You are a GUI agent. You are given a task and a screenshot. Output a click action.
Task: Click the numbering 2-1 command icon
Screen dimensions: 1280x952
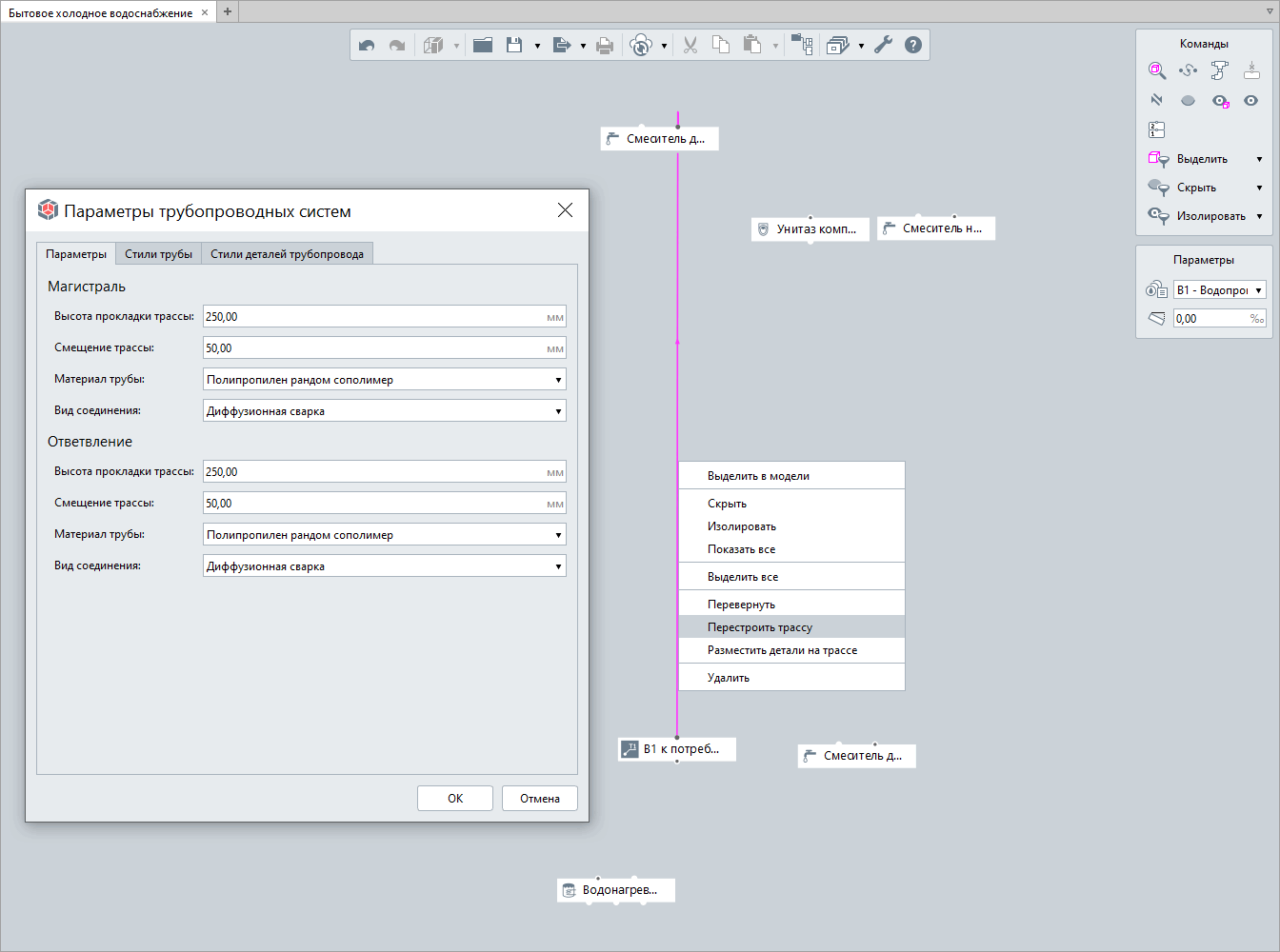[x=1157, y=129]
